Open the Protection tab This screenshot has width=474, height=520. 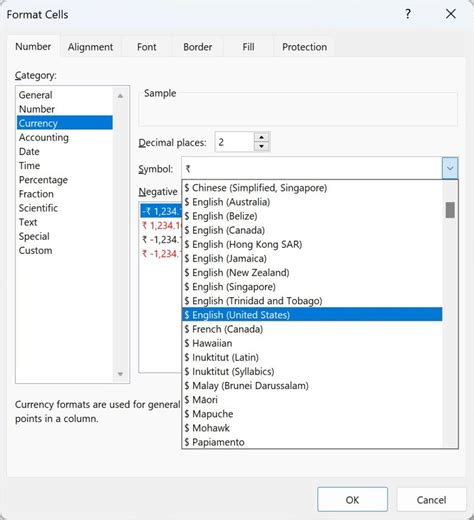[x=304, y=47]
